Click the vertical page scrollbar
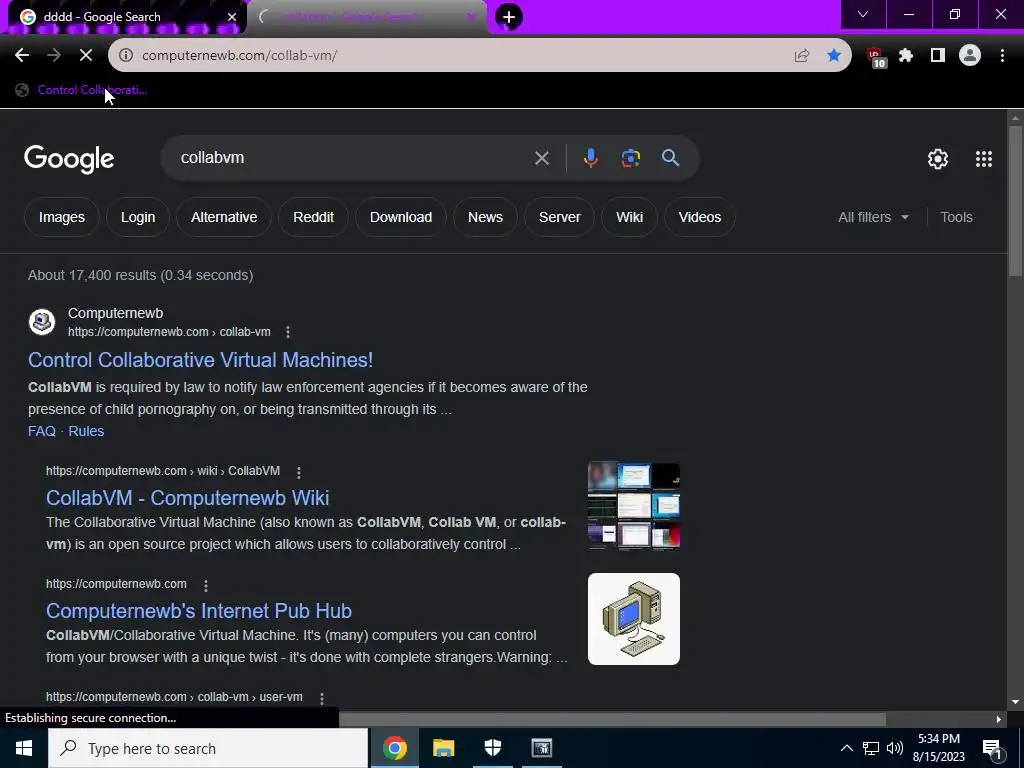This screenshot has width=1024, height=768. (1015, 202)
